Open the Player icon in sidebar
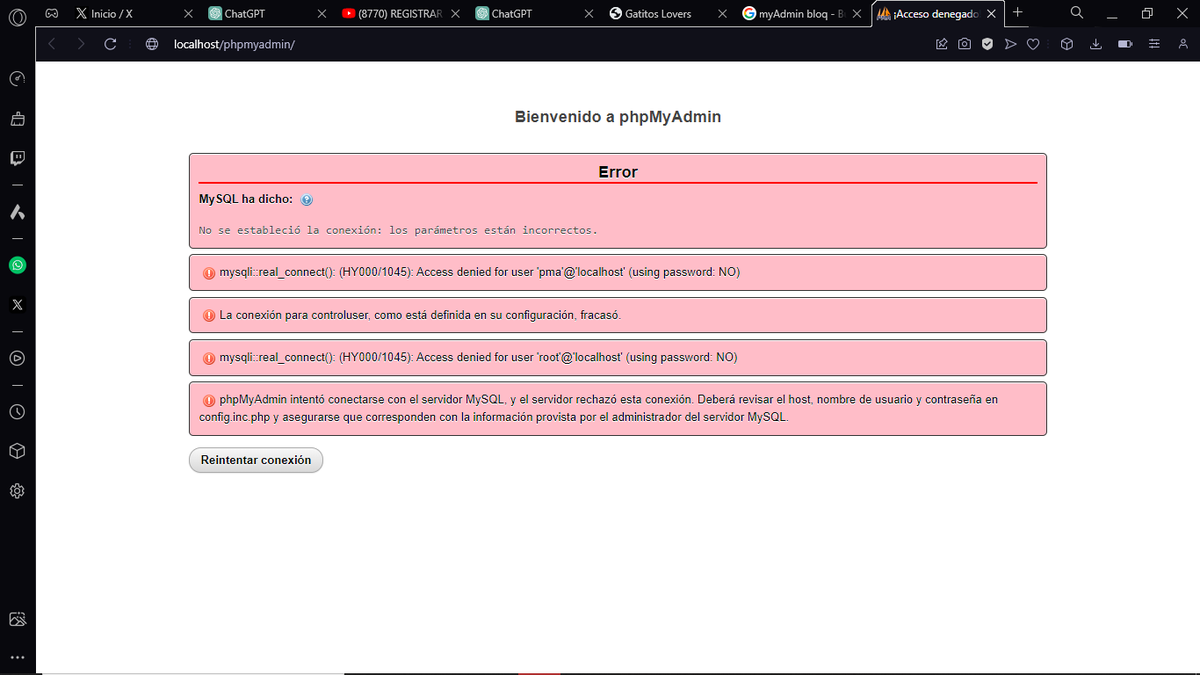This screenshot has height=675, width=1200. 17,358
